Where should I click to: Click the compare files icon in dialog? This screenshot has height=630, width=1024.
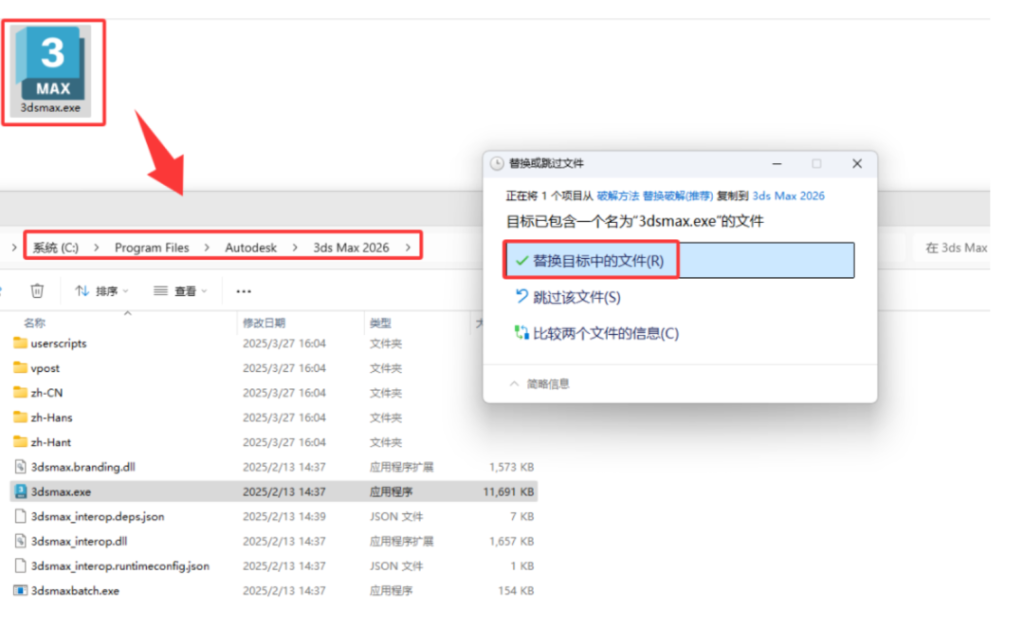(x=521, y=333)
